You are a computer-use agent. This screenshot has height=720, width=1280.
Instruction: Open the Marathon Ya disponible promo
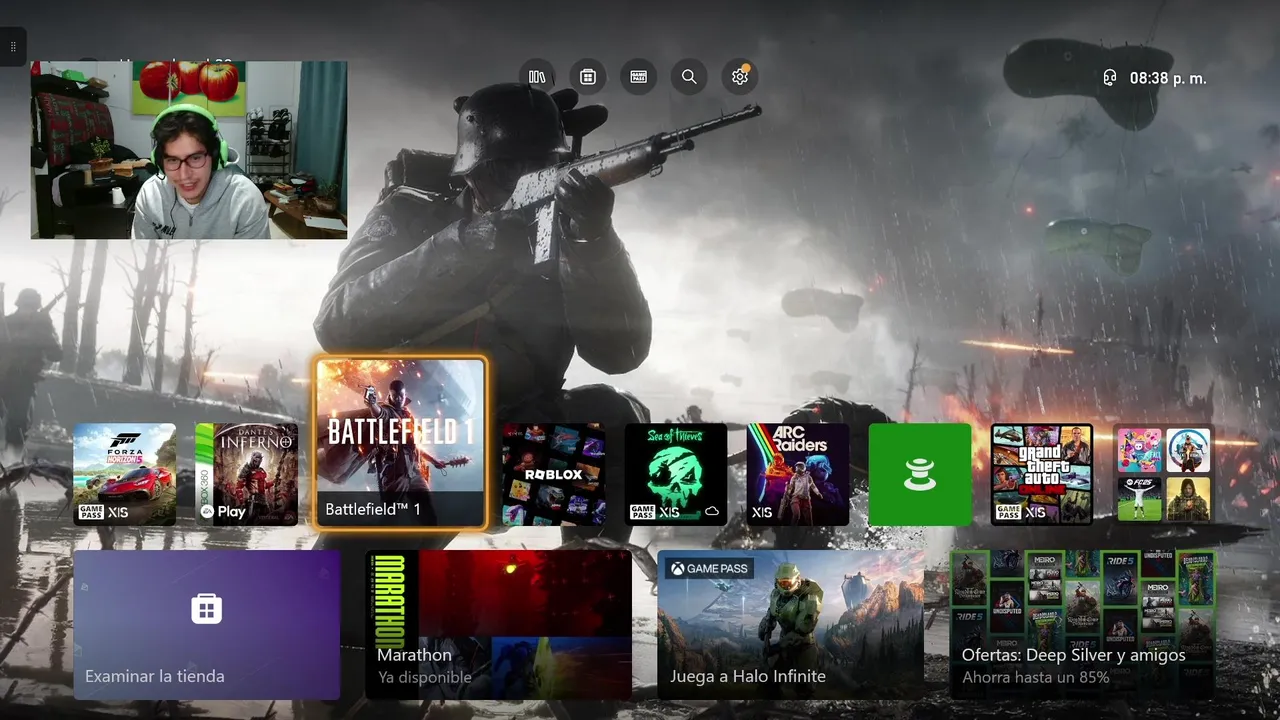[x=498, y=624]
